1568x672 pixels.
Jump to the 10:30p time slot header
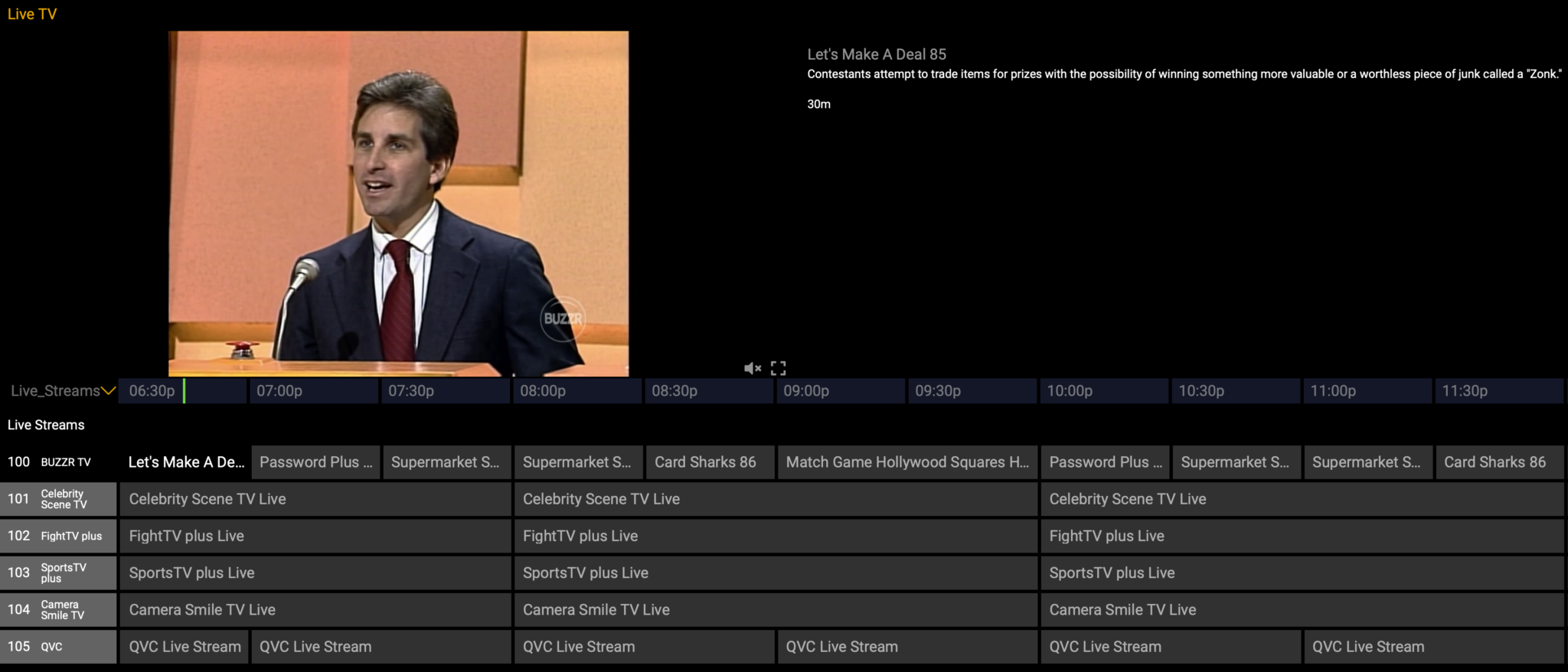pos(1236,391)
